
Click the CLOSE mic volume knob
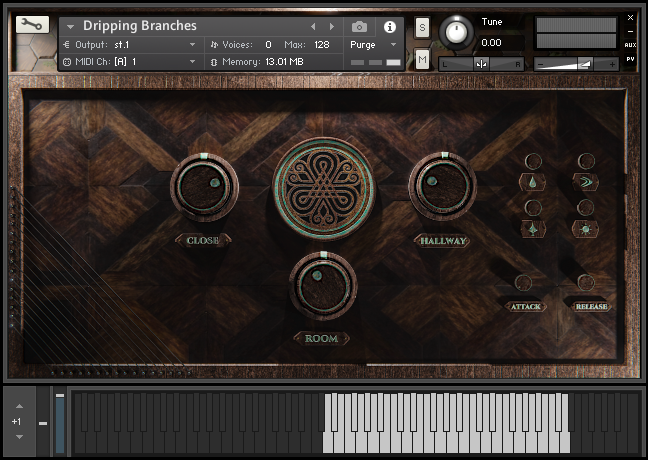tap(204, 187)
